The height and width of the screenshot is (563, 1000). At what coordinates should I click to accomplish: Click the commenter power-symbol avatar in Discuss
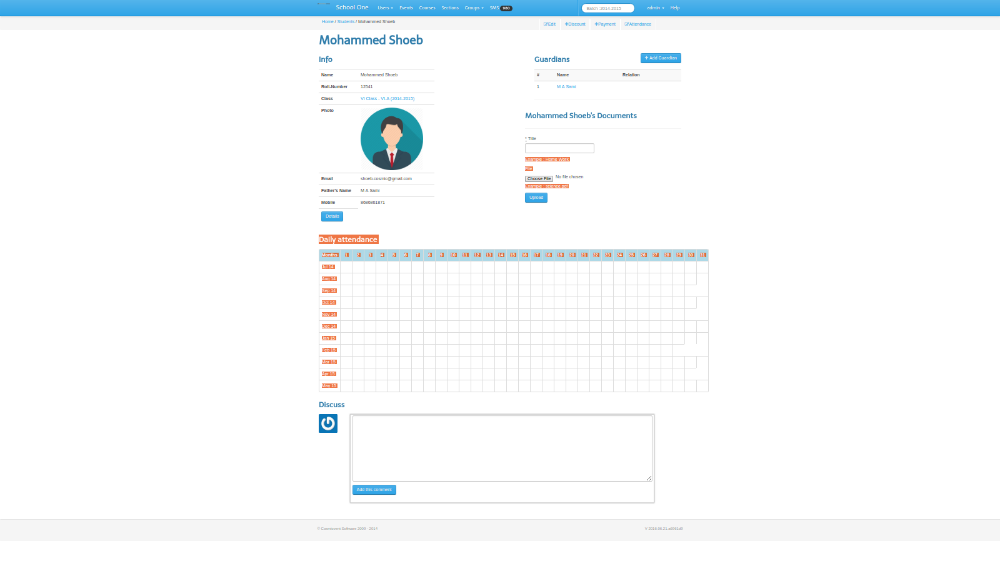pyautogui.click(x=328, y=423)
